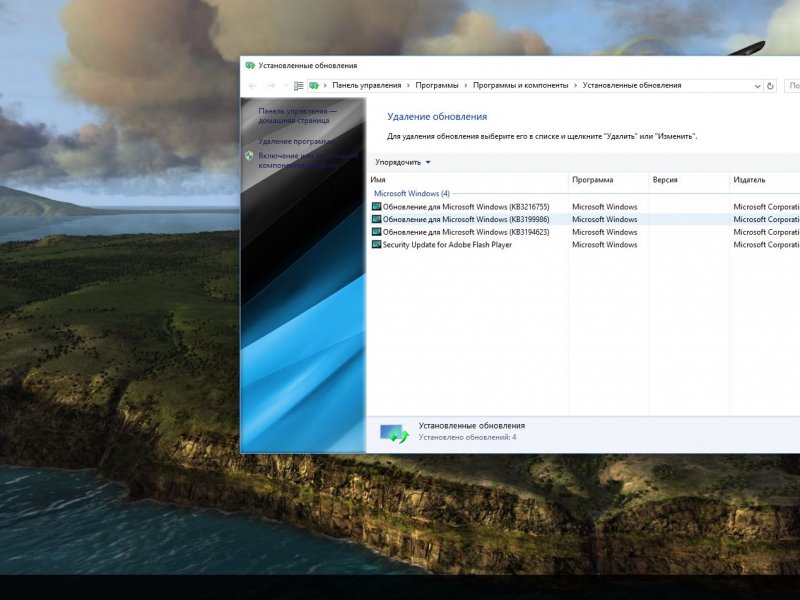Click the Program cell of KB3199986
Image resolution: width=800 pixels, height=600 pixels.
[x=605, y=219]
